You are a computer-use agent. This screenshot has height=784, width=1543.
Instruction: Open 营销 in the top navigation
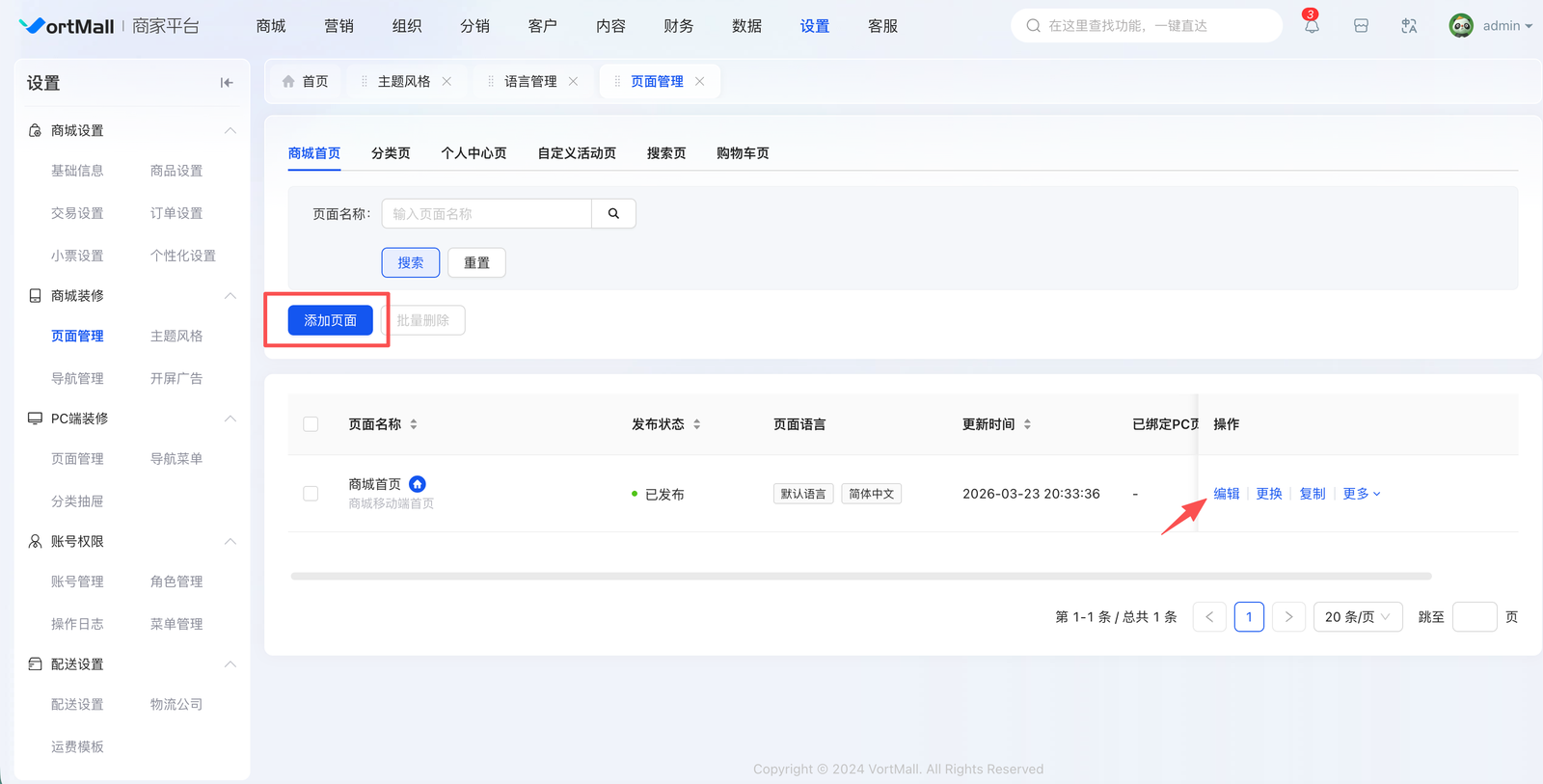(x=338, y=26)
